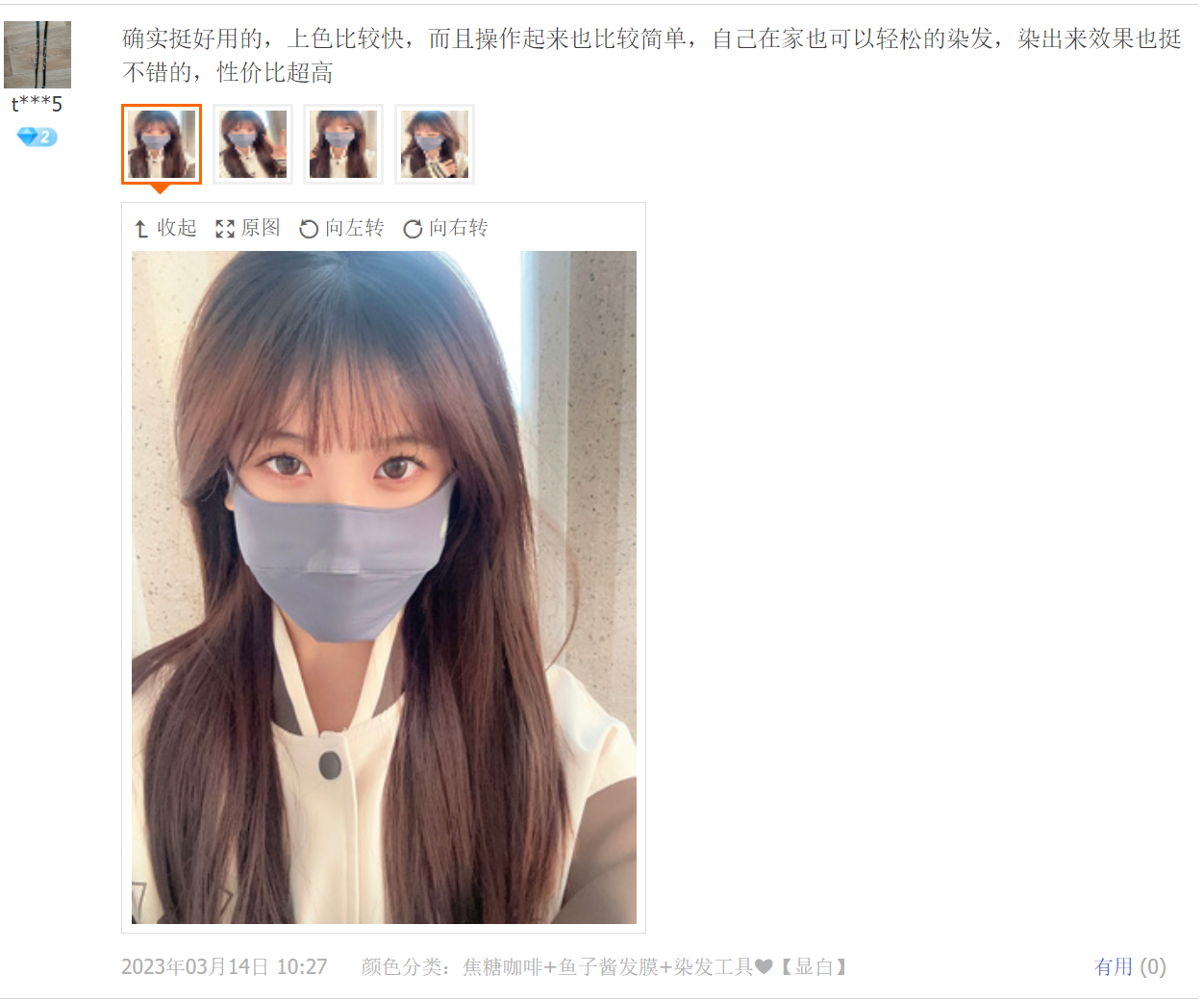The height and width of the screenshot is (1000, 1204).
Task: Select the third review photo thumbnail
Action: click(343, 144)
